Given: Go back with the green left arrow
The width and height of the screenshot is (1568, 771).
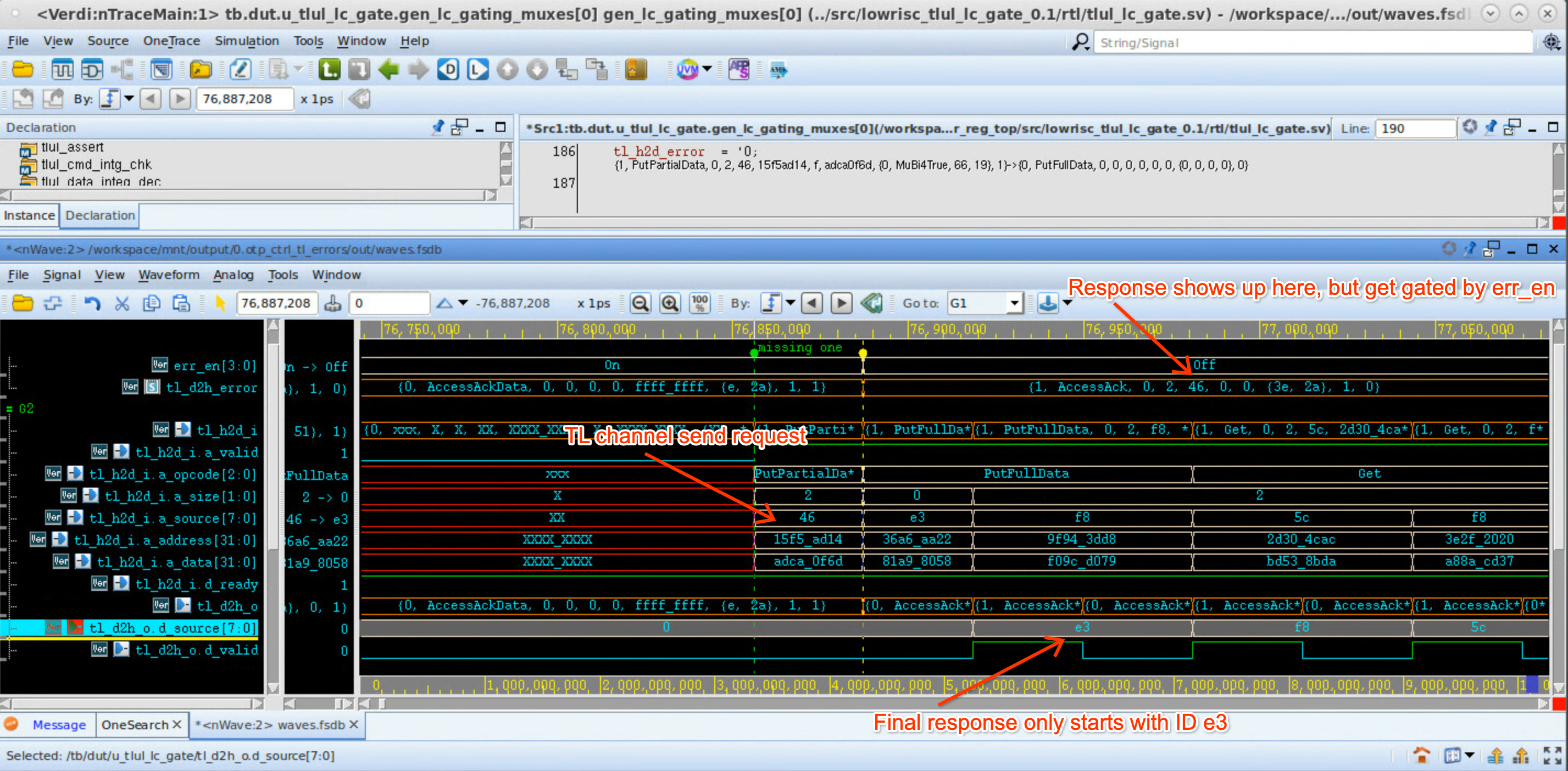Looking at the screenshot, I should point(388,70).
